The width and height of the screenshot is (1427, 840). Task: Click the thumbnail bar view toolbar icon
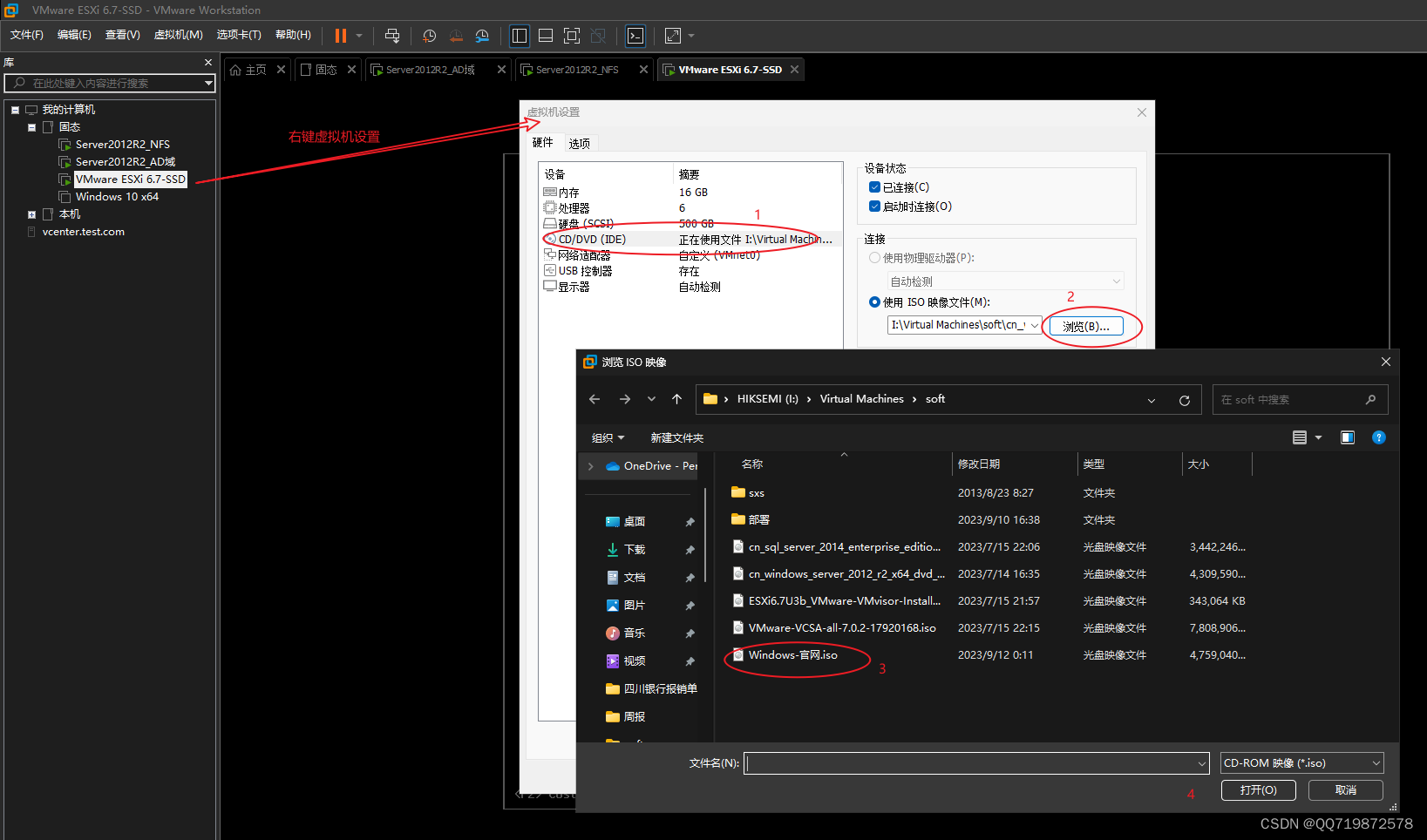pyautogui.click(x=546, y=36)
